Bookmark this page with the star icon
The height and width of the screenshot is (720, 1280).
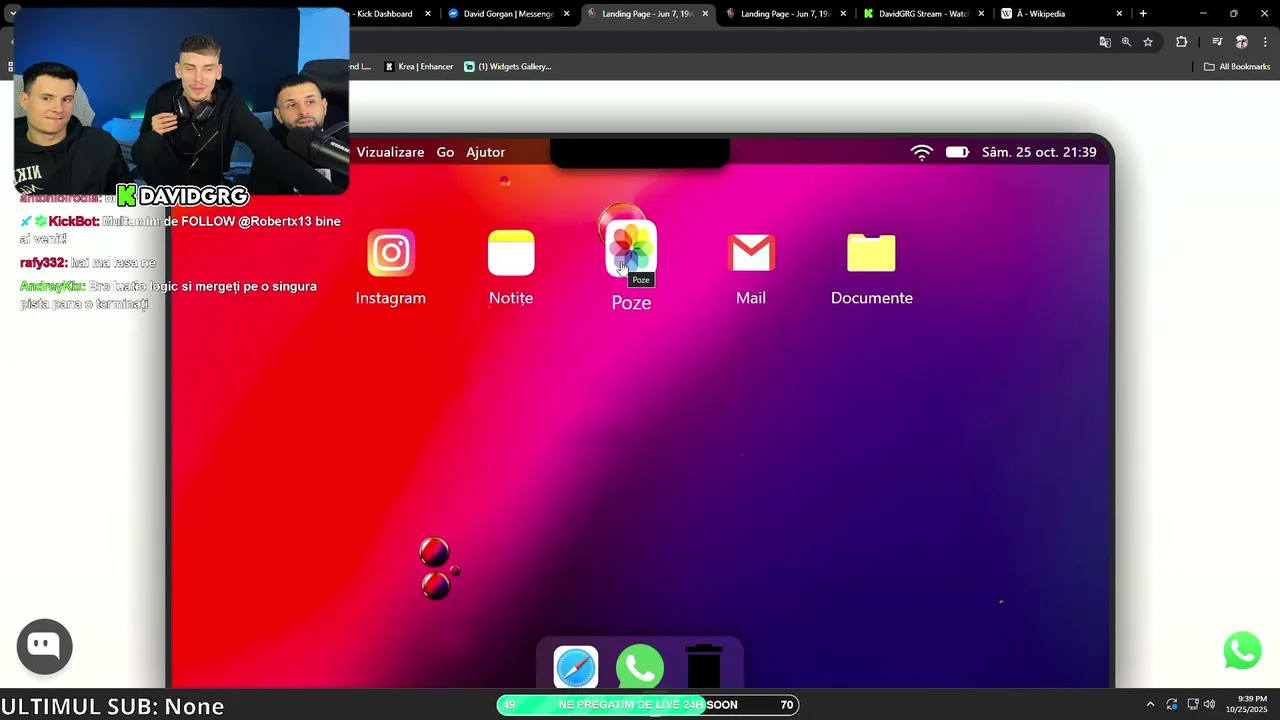pyautogui.click(x=1148, y=42)
